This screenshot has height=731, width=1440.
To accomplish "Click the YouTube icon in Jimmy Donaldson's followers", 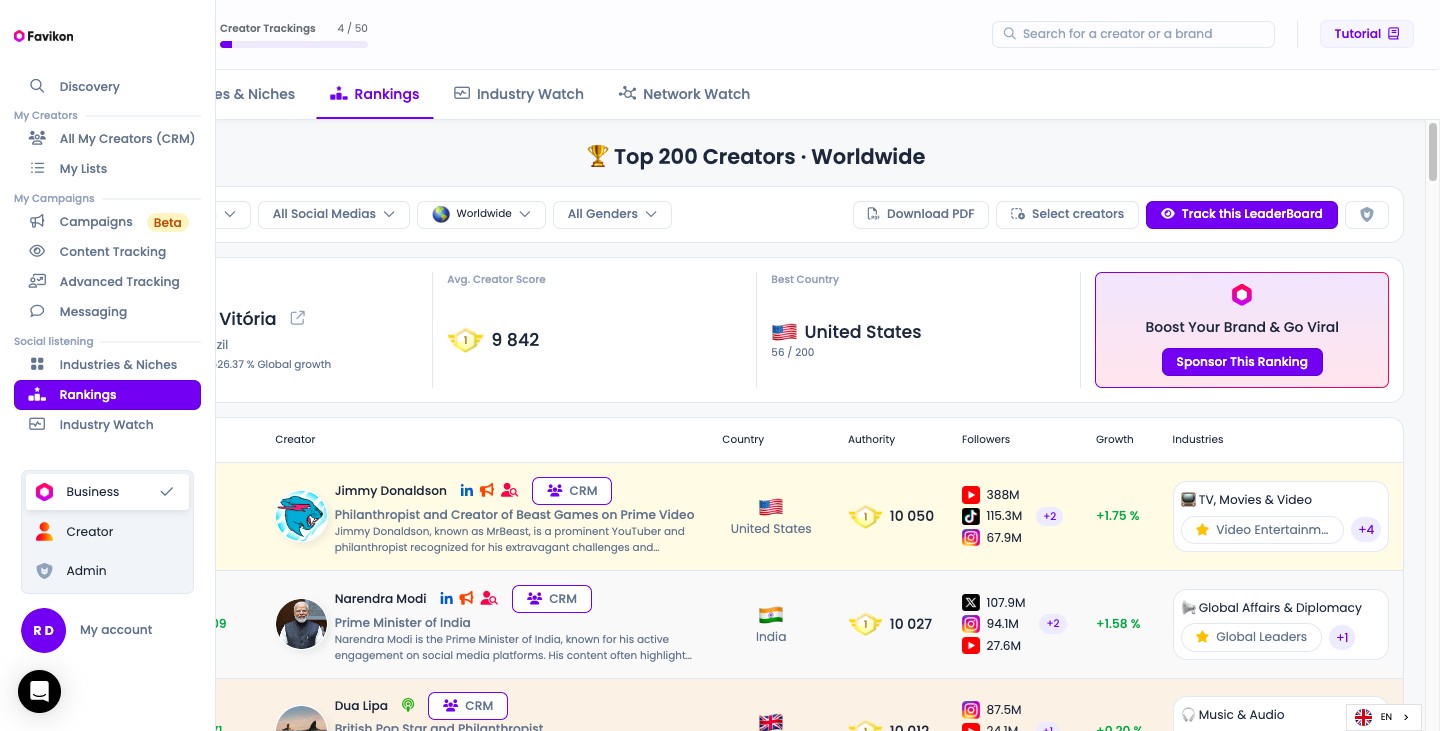I will pos(970,495).
